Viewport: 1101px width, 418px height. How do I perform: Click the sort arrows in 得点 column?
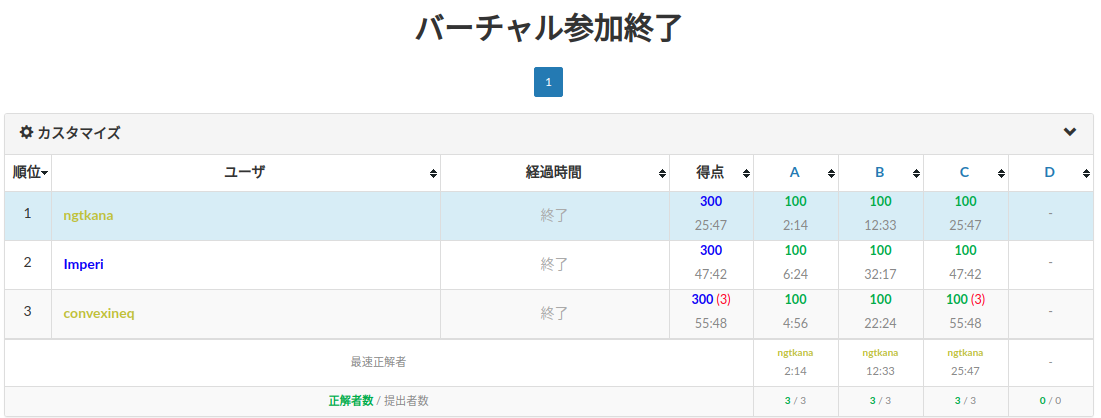746,174
